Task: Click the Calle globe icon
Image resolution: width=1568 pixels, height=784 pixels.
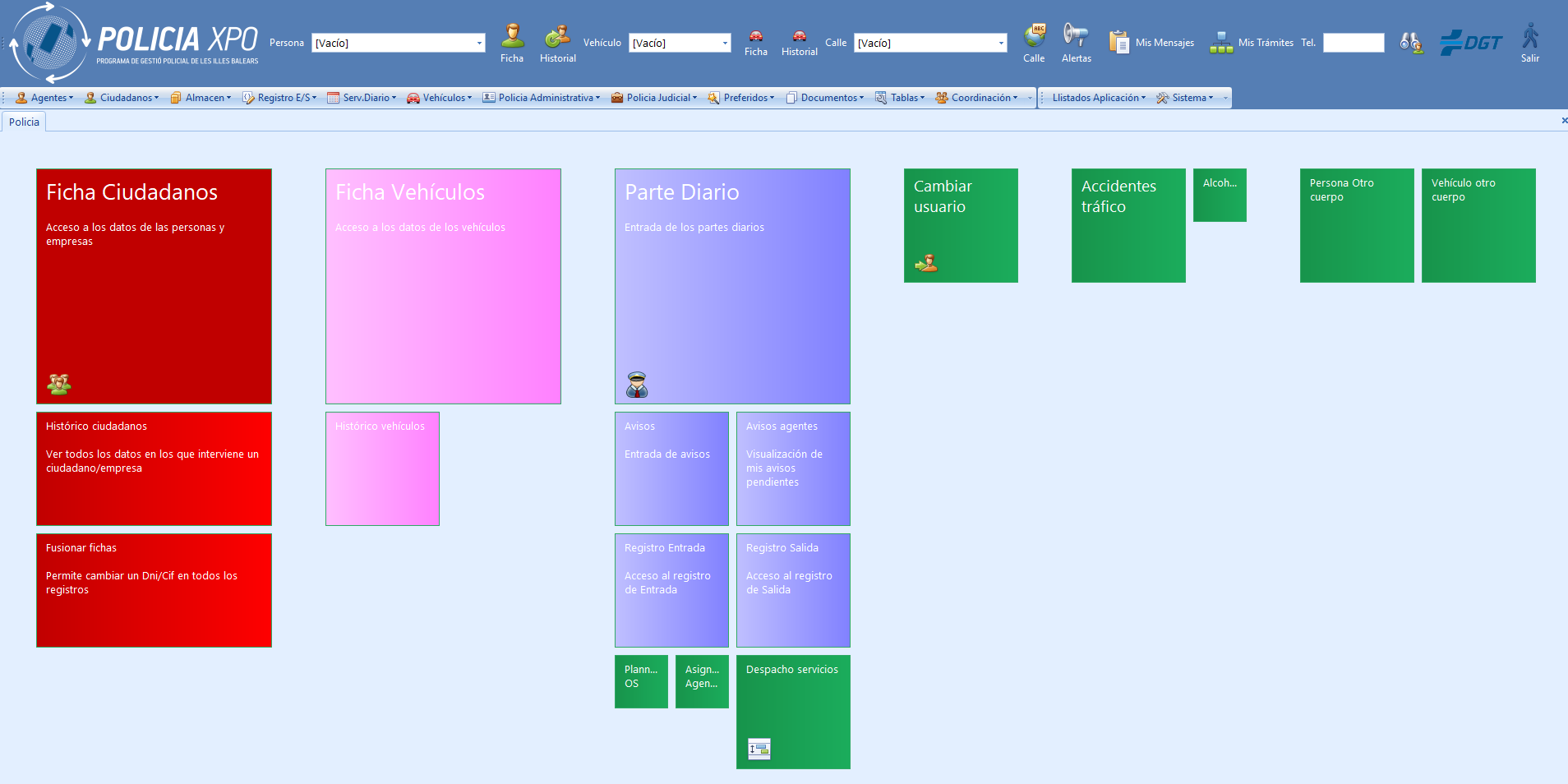Action: pos(1034,36)
